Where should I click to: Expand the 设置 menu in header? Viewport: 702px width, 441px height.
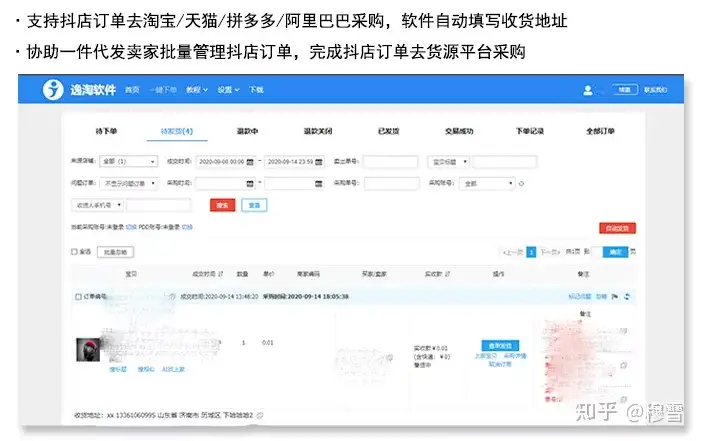228,90
